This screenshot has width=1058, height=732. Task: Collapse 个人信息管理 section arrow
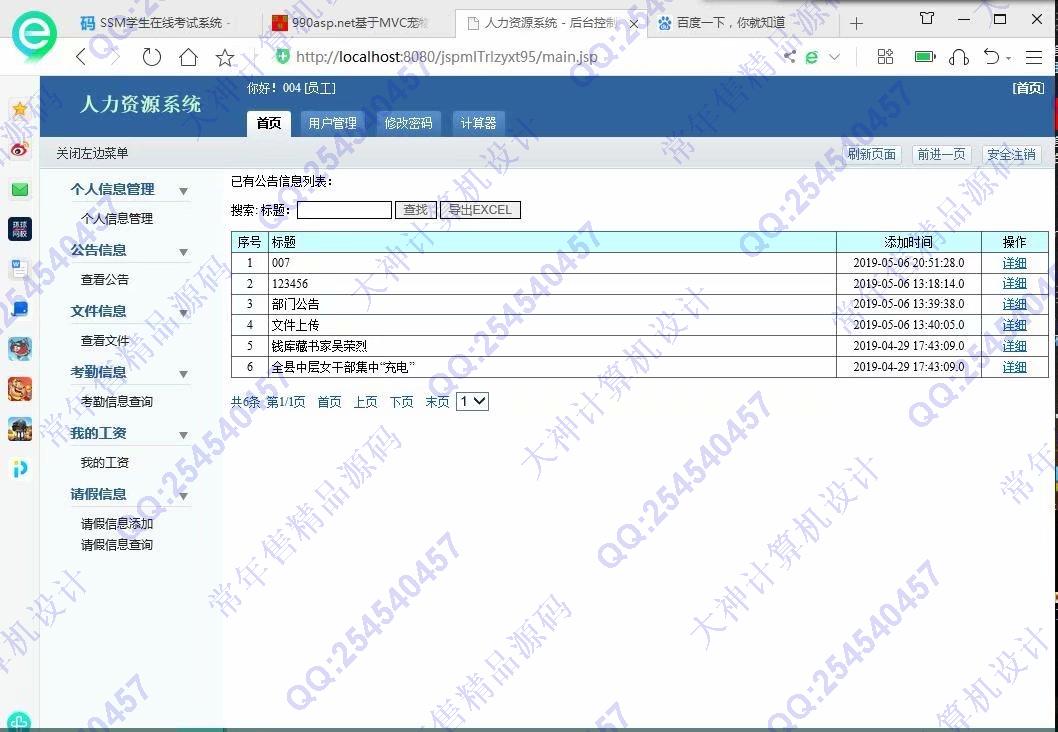[x=184, y=192]
